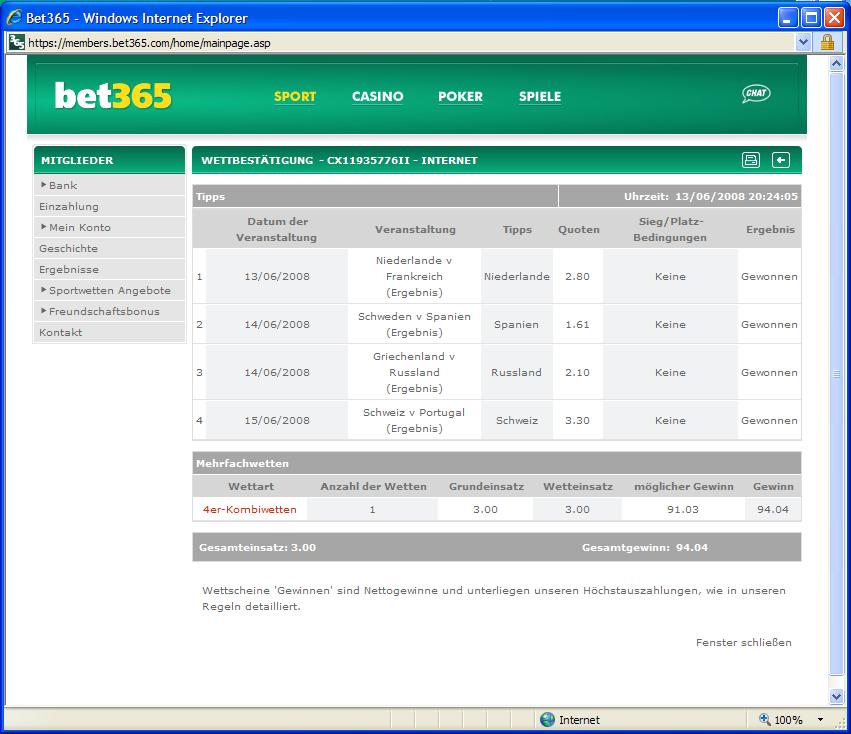Switch to the SPIELE tab
This screenshot has width=851, height=734.
click(540, 97)
